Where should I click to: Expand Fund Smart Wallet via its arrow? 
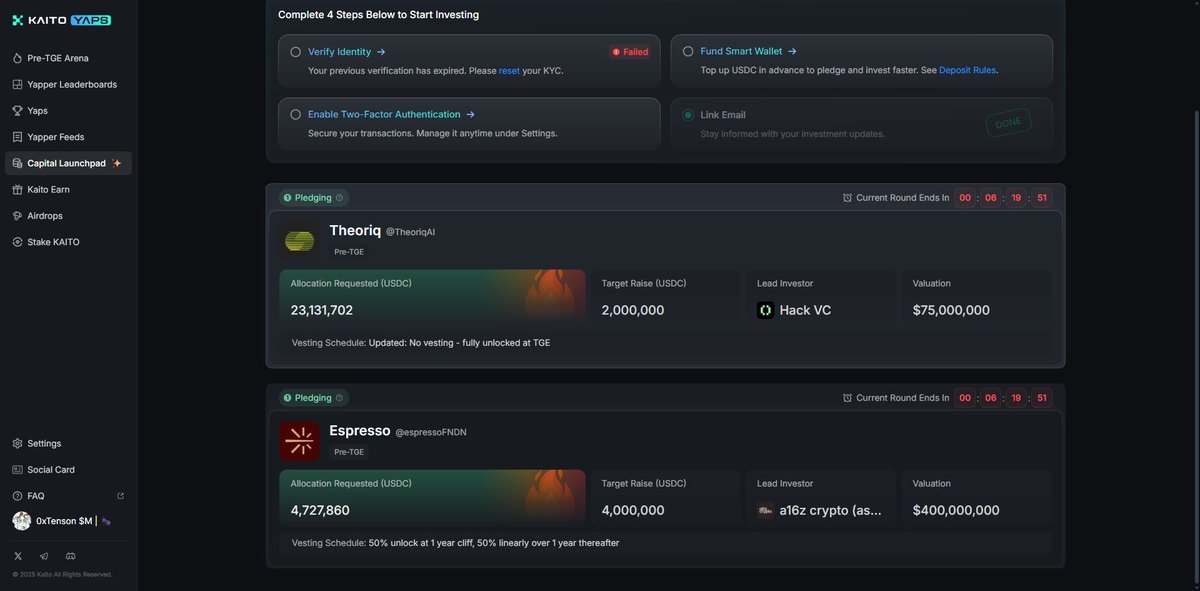[792, 51]
